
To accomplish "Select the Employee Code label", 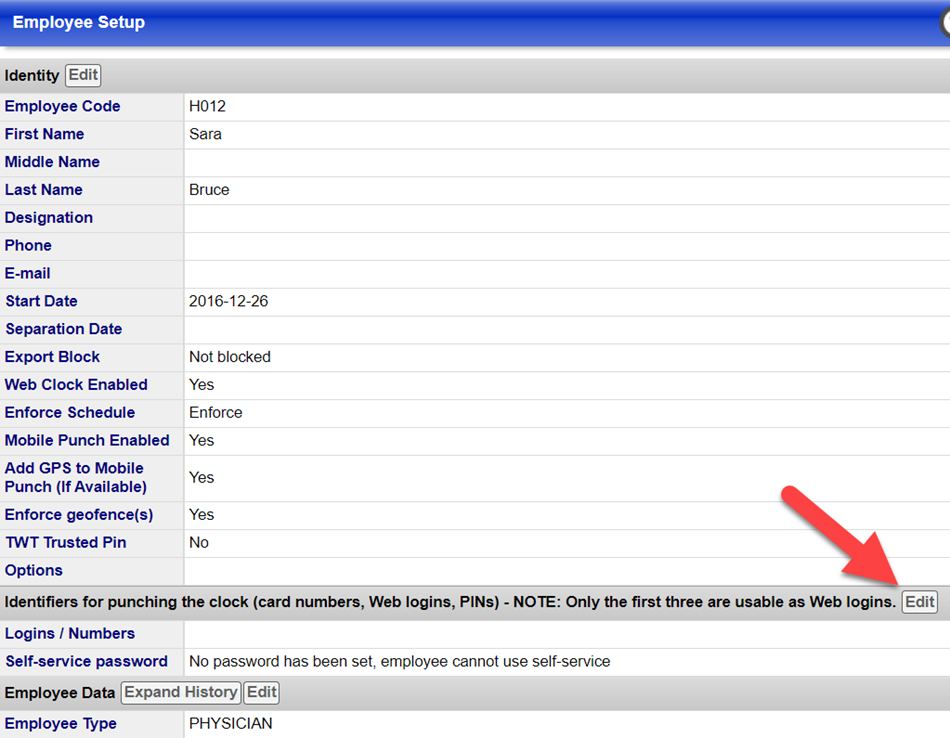I will tap(62, 106).
